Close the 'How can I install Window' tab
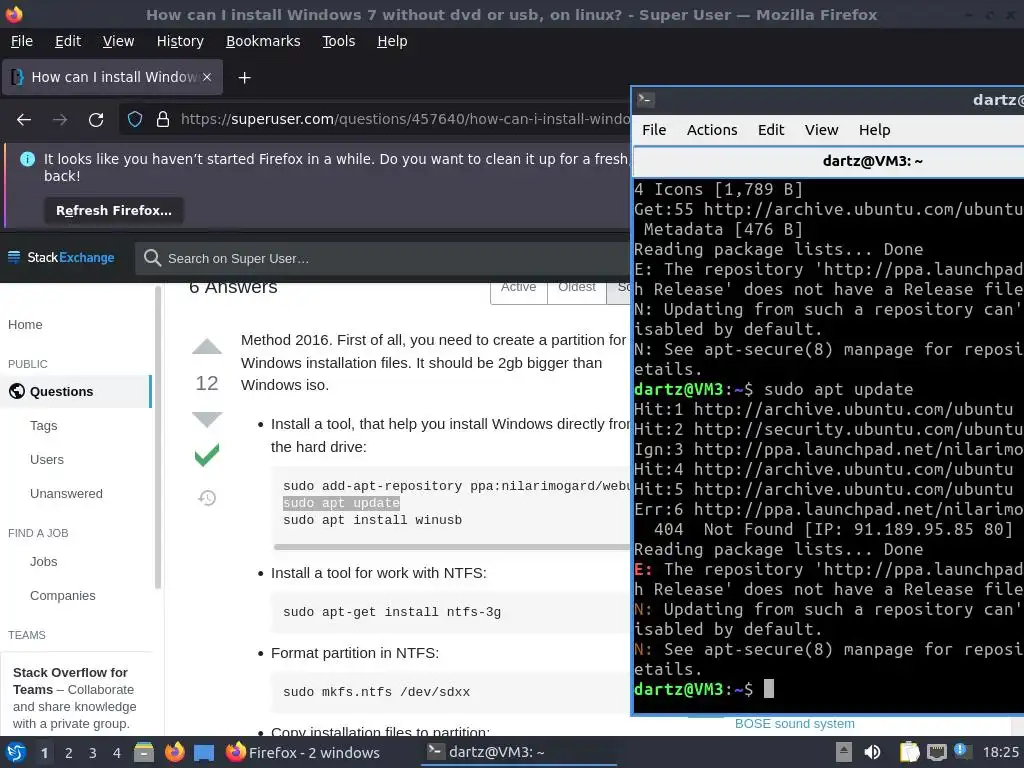The image size is (1024, 768). tap(206, 77)
